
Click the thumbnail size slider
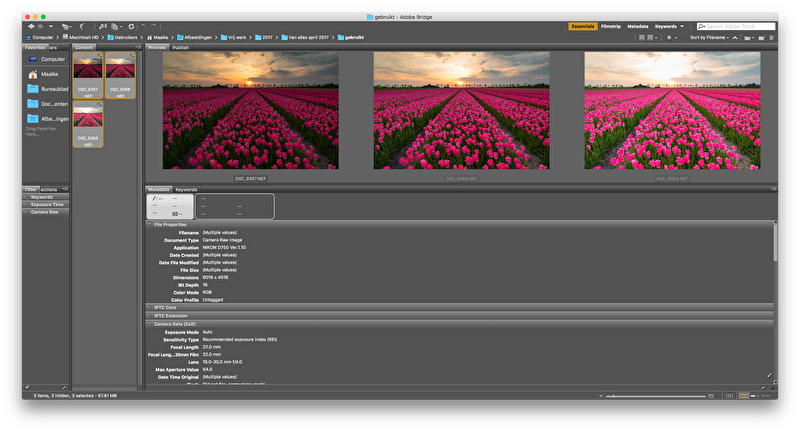coord(656,396)
